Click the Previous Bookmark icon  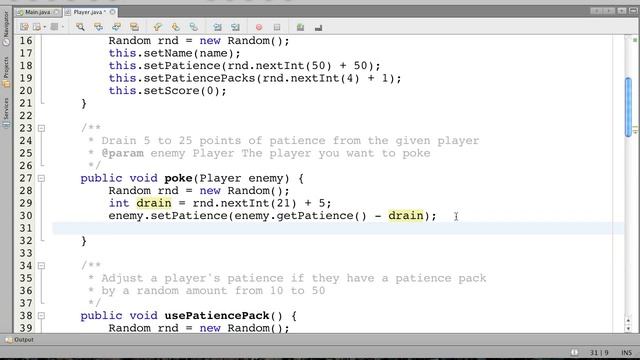point(158,27)
